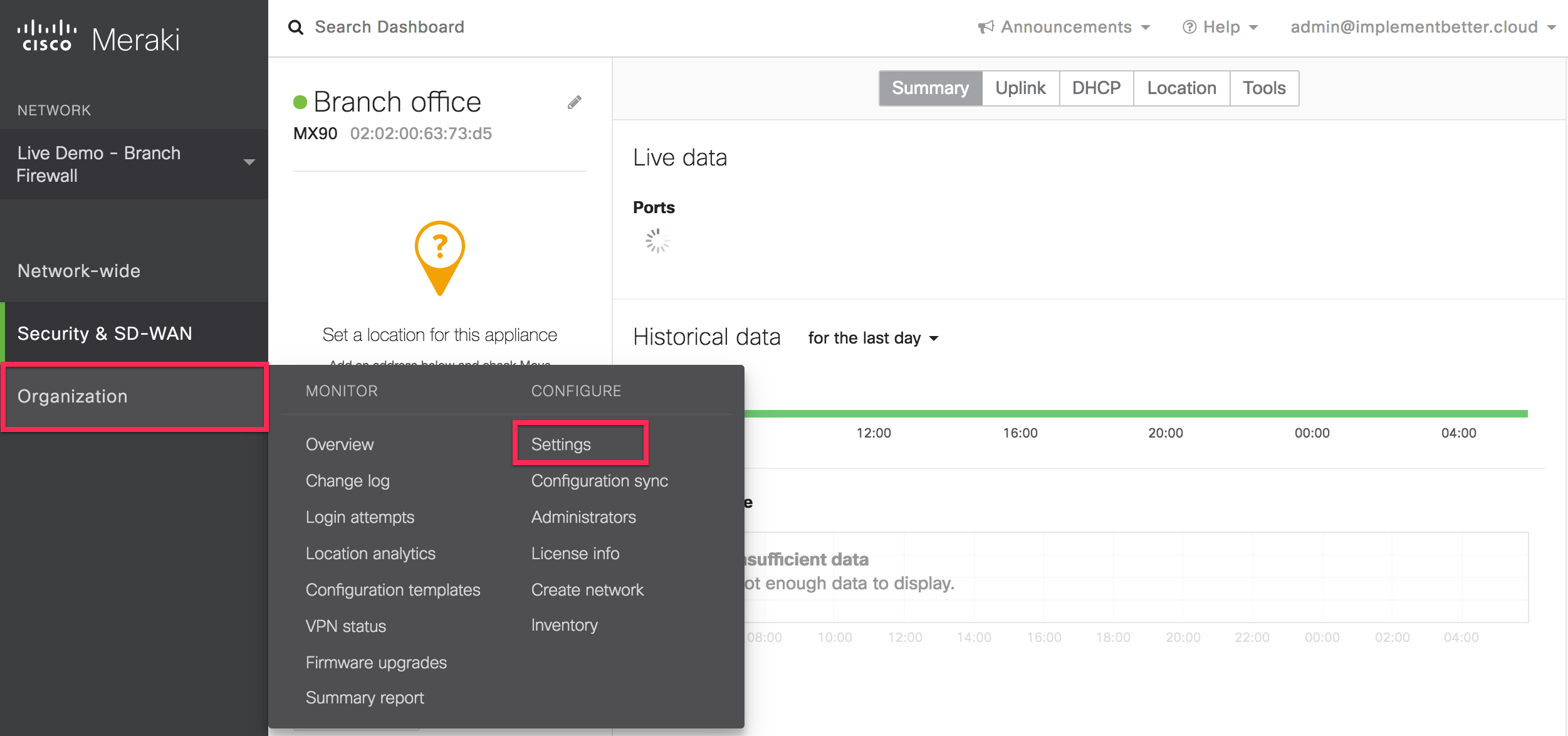Open the Announcements megaphone icon
The image size is (1568, 736).
tap(986, 26)
